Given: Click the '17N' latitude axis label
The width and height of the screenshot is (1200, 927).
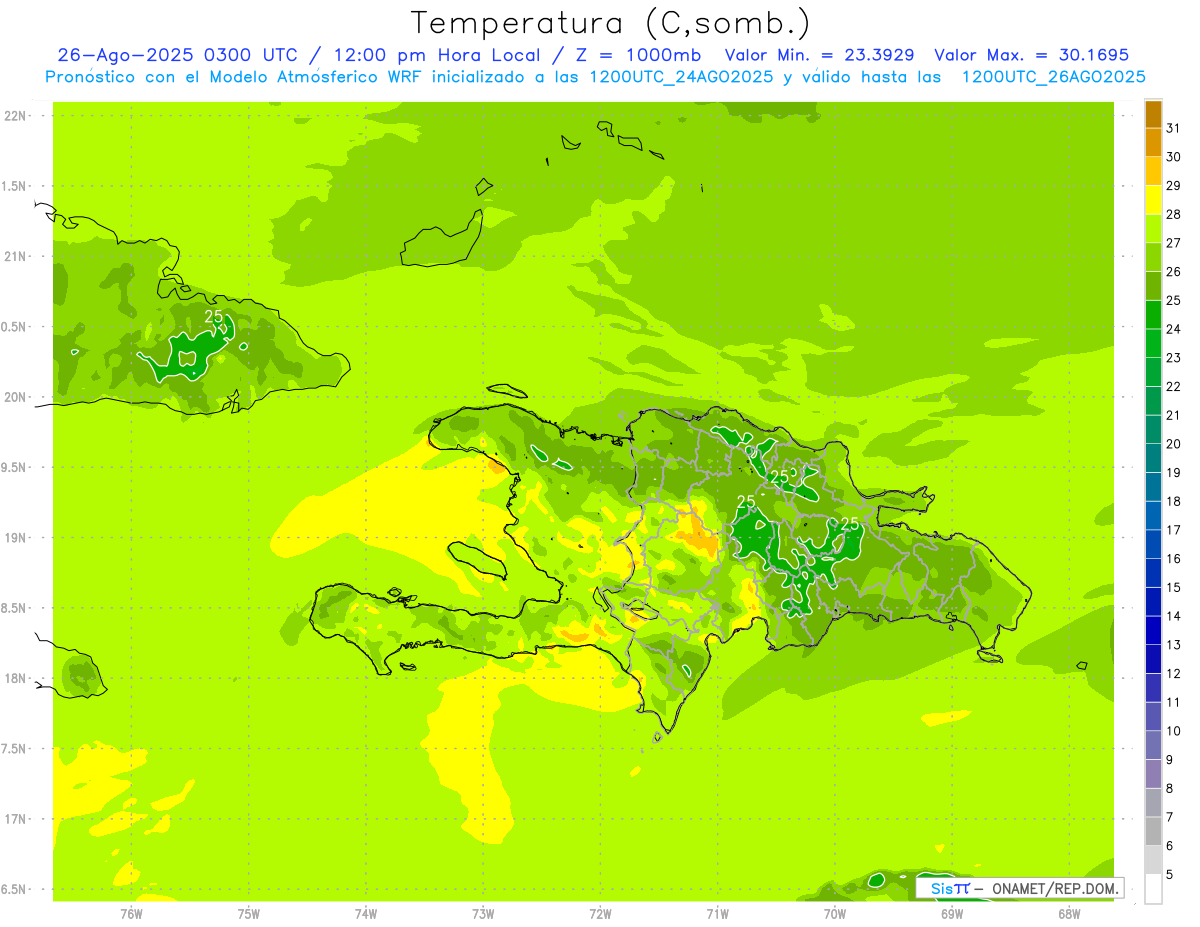Looking at the screenshot, I should 15,819.
